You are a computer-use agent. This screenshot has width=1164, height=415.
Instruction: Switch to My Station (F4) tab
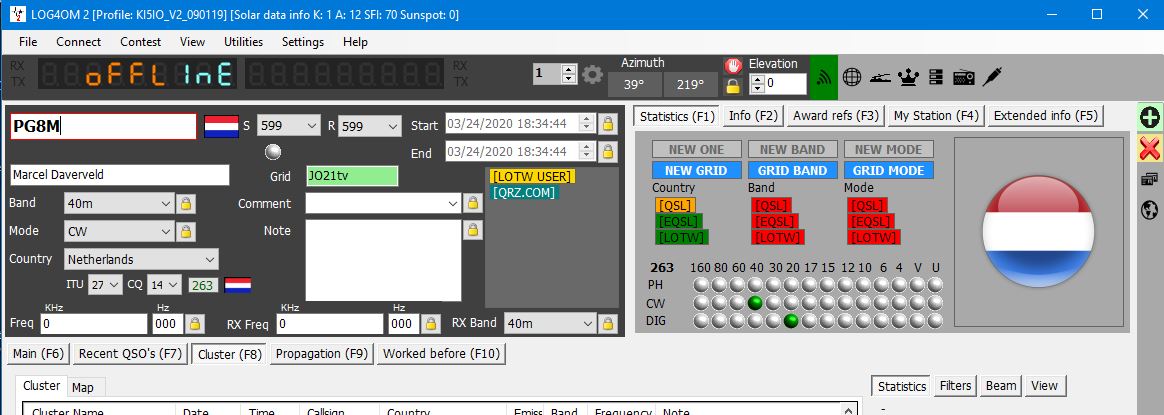936,116
